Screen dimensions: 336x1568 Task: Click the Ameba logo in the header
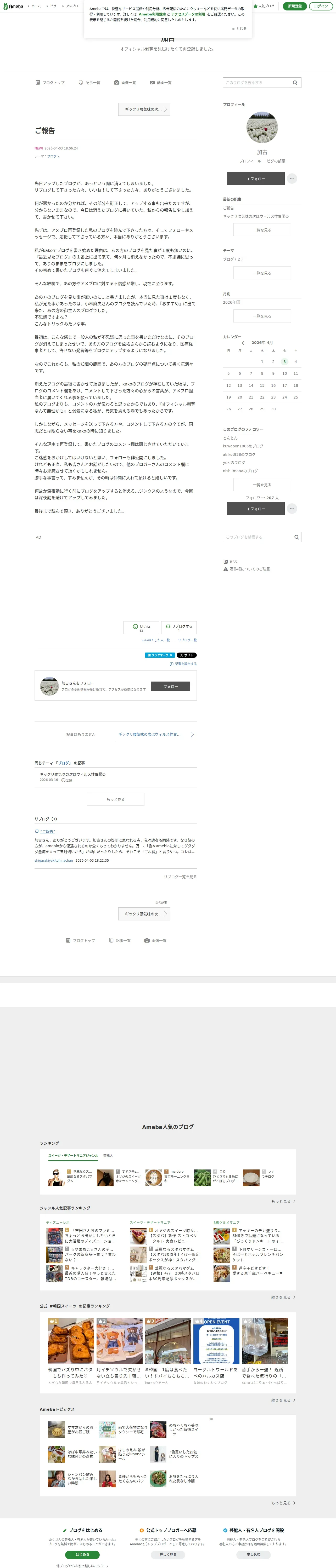point(13,6)
